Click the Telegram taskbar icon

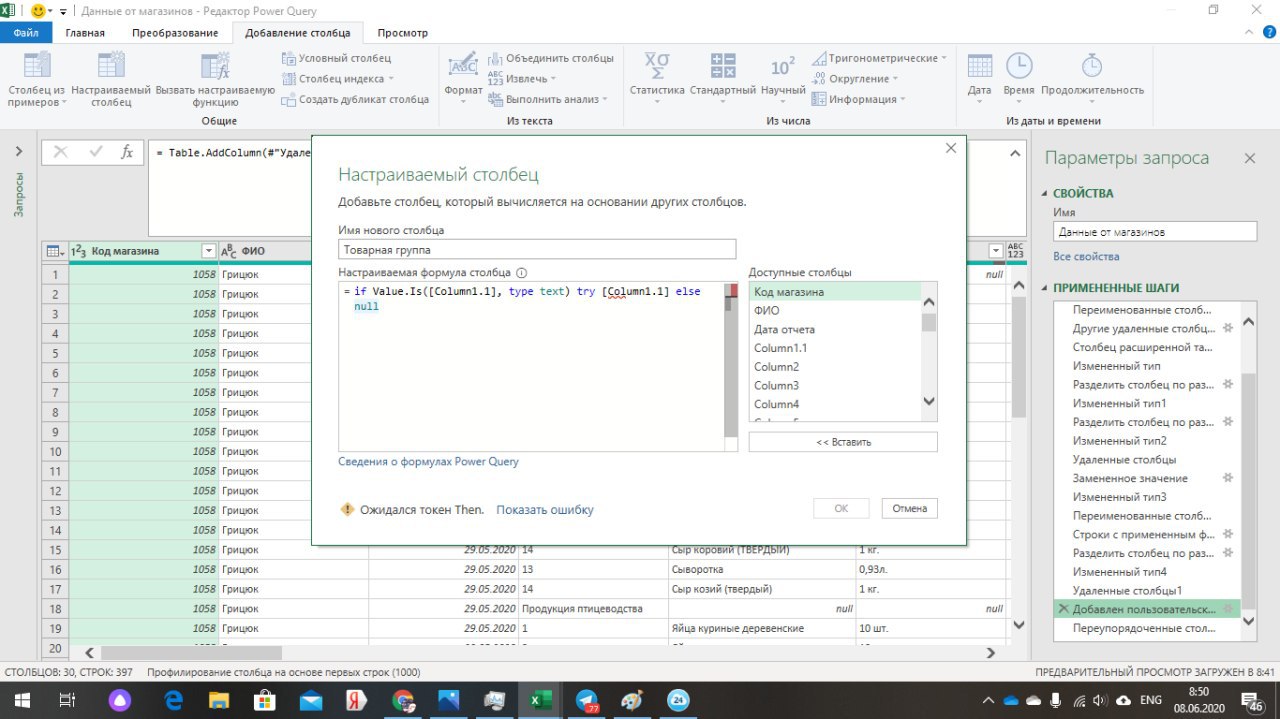click(x=587, y=700)
